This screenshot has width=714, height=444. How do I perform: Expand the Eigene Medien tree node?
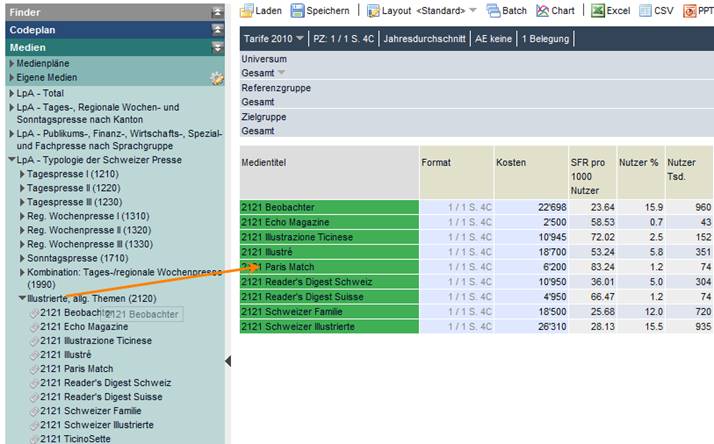tap(12, 77)
